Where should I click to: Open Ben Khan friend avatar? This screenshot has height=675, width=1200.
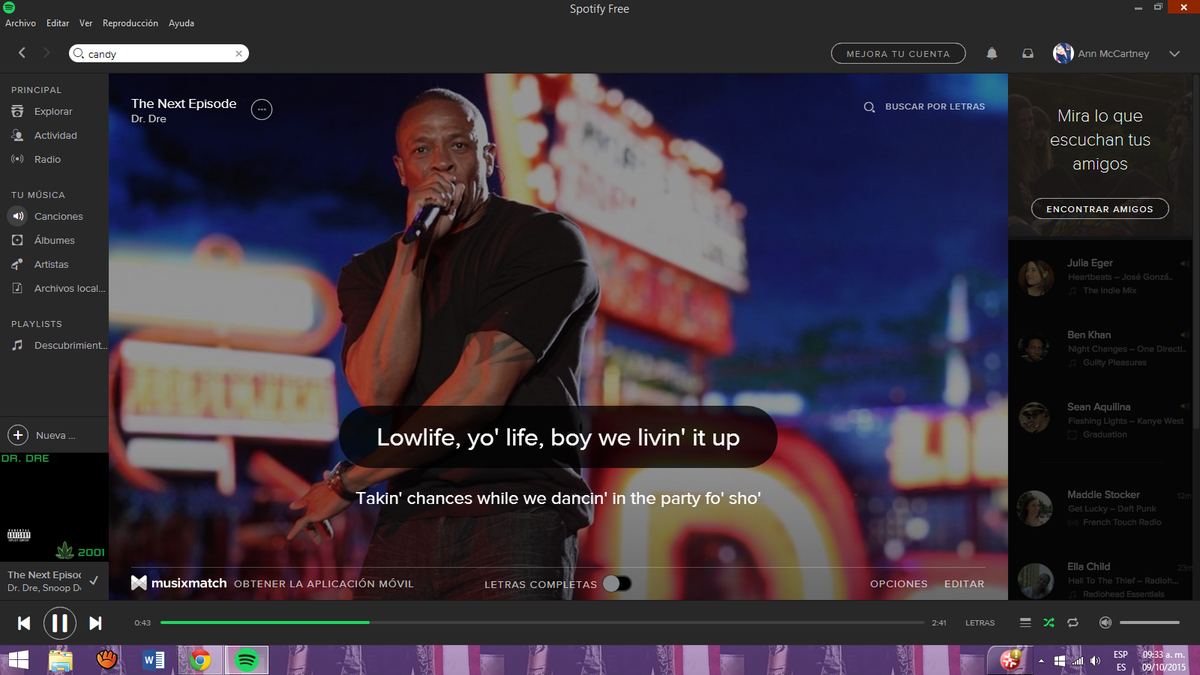tap(1035, 349)
